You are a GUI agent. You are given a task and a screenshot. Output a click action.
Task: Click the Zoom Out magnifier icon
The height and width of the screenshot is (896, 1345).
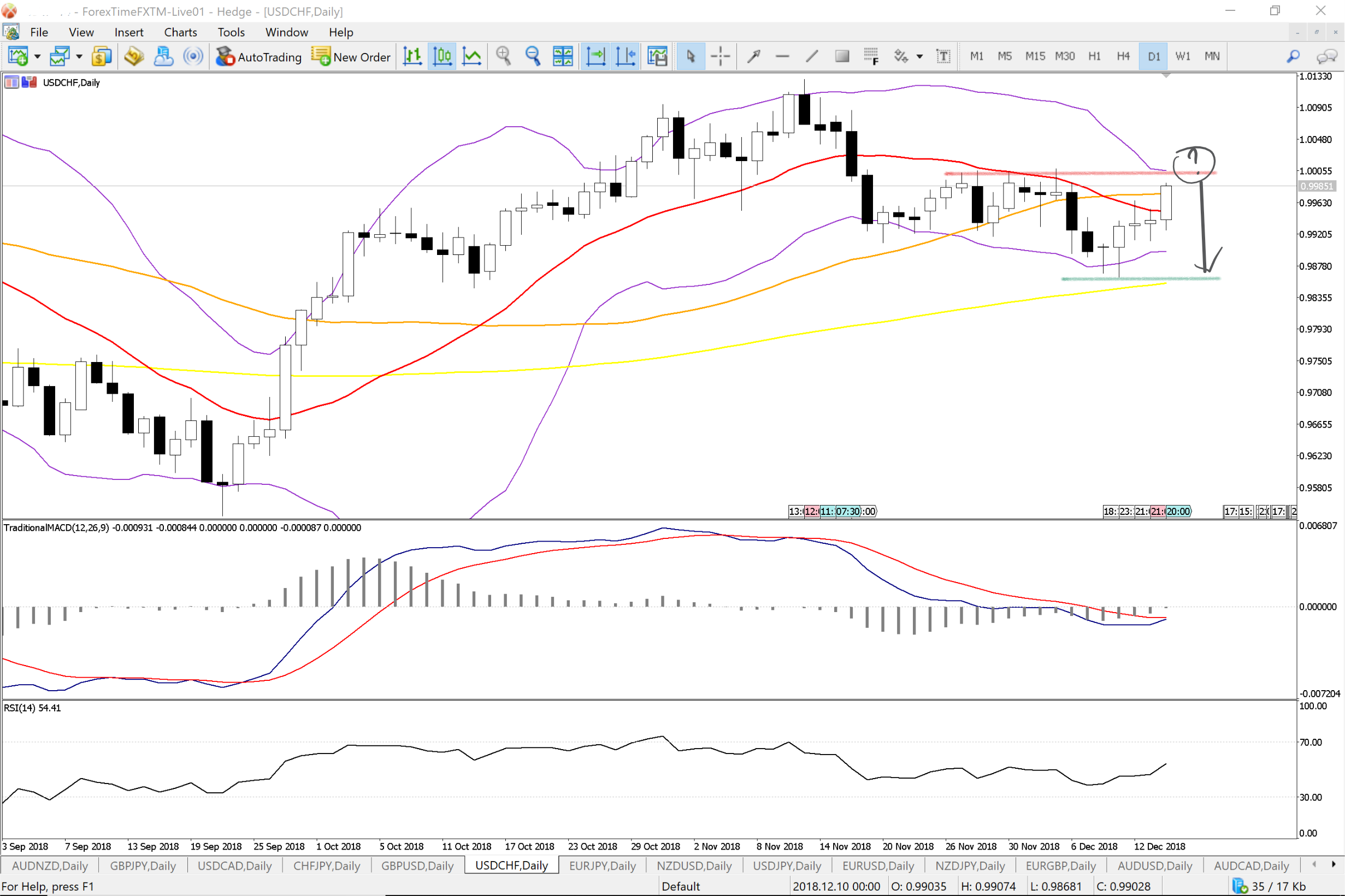[x=533, y=56]
